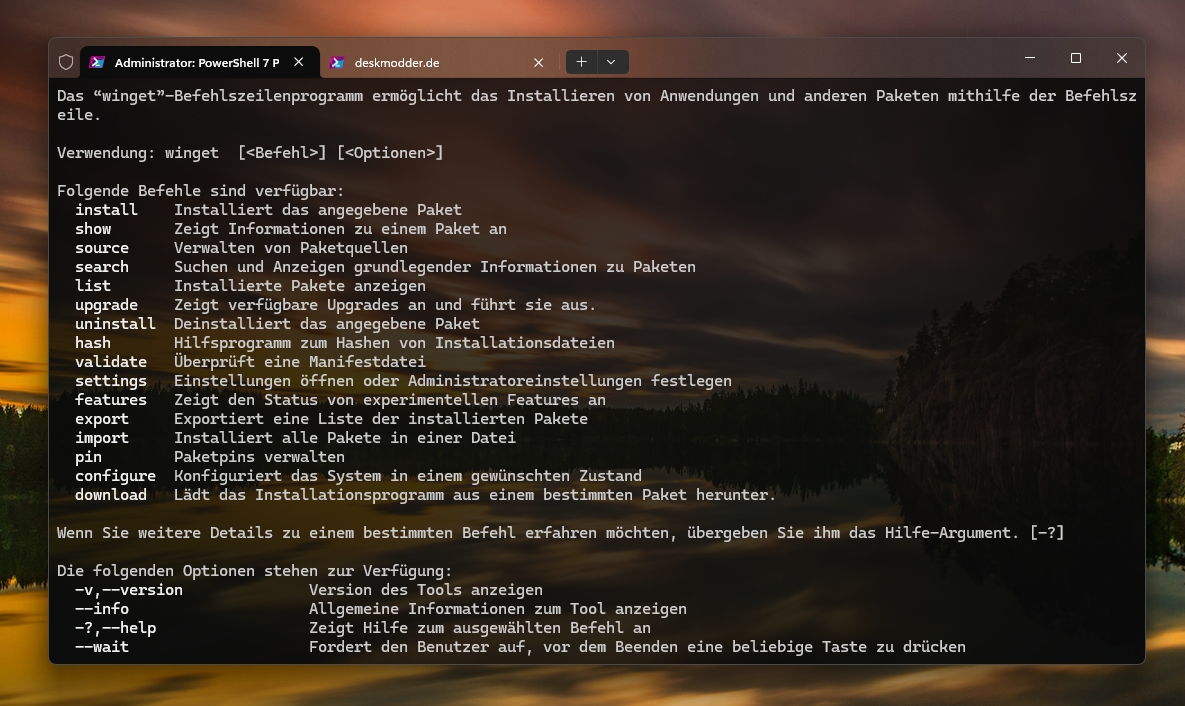Click the 'list' command text
The width and height of the screenshot is (1185, 706).
pos(93,286)
